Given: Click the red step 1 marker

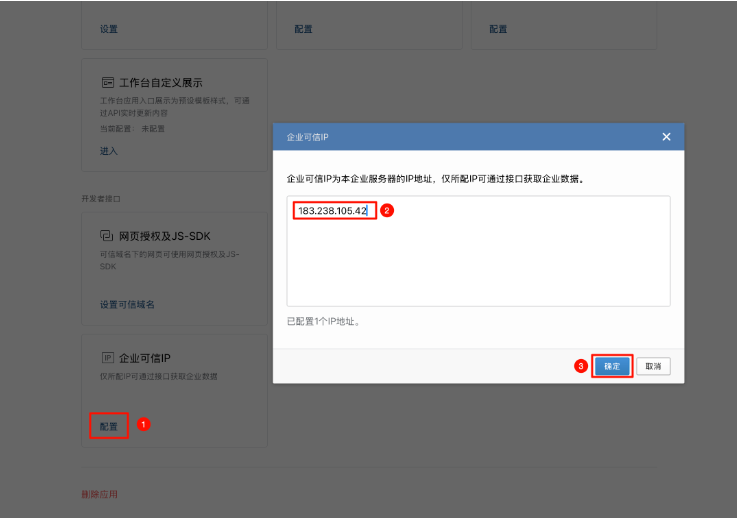Looking at the screenshot, I should click(143, 424).
